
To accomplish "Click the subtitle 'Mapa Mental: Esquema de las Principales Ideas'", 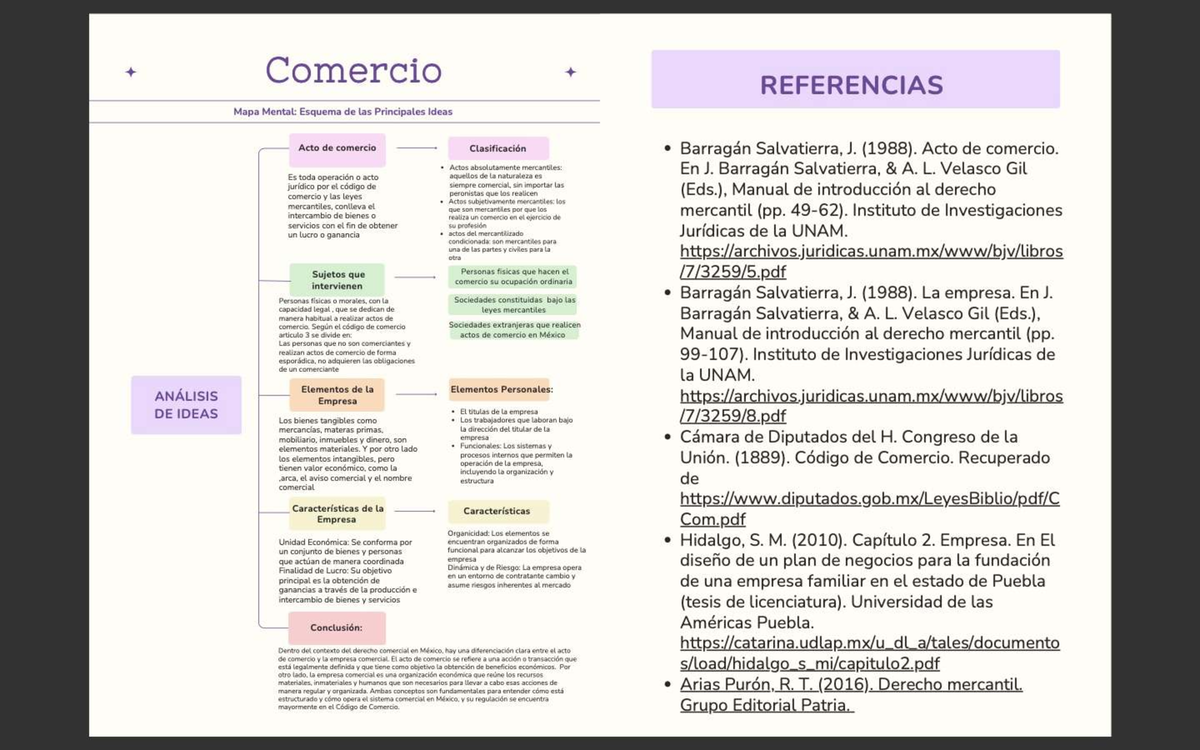I will tap(343, 111).
